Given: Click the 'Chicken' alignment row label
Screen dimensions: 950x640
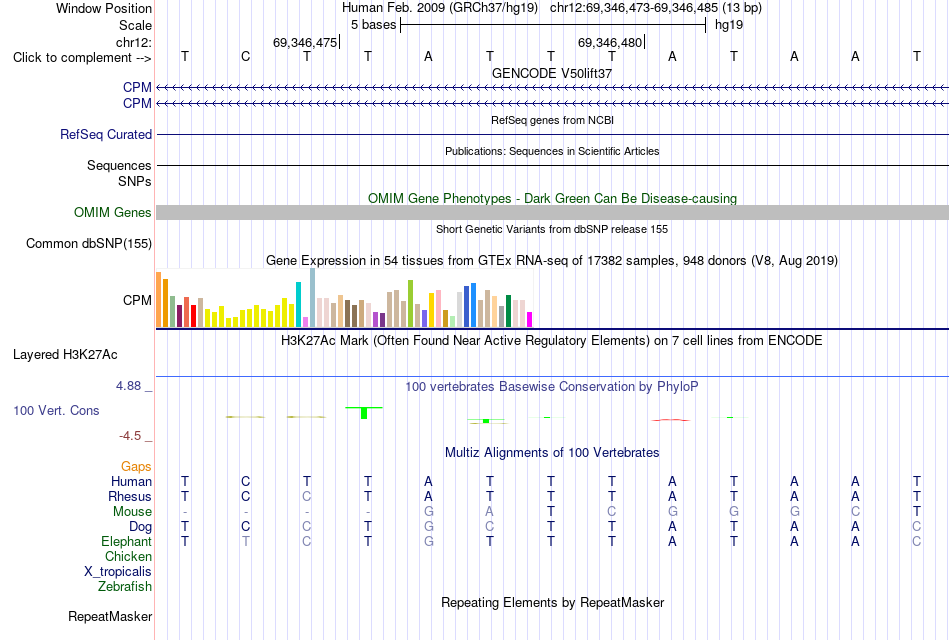Looking at the screenshot, I should [x=128, y=556].
